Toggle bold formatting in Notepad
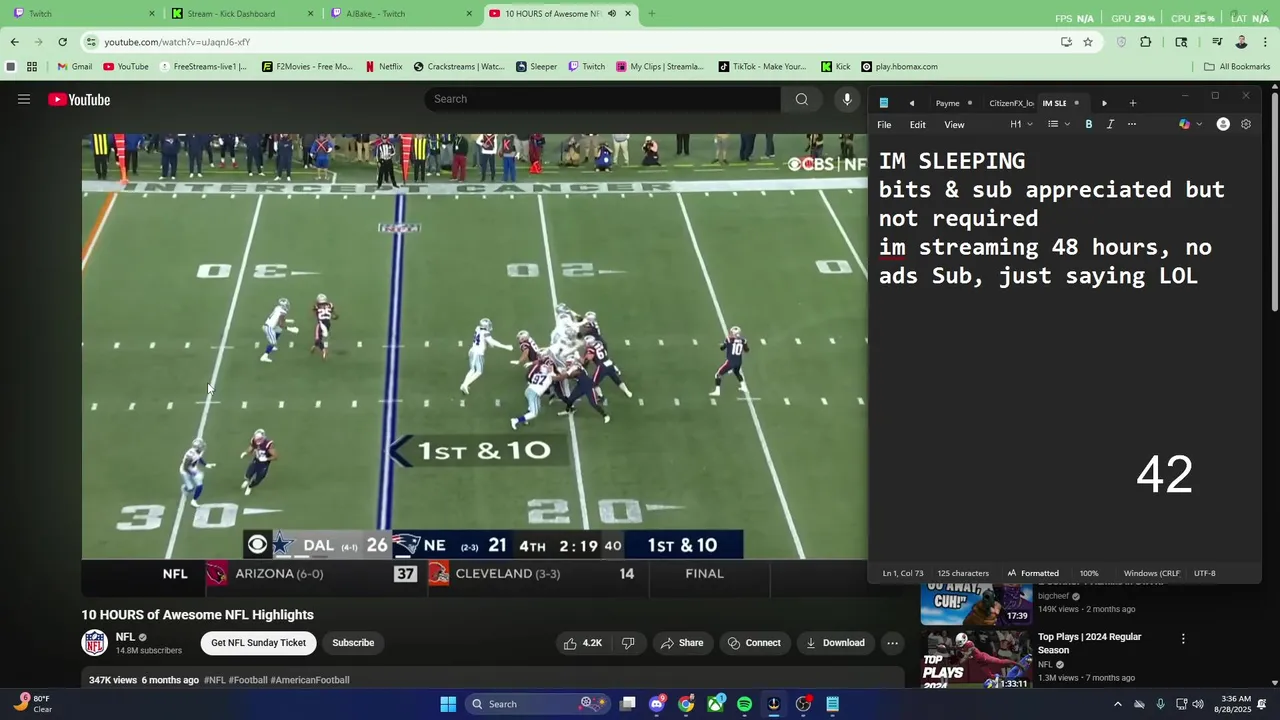 [1089, 124]
